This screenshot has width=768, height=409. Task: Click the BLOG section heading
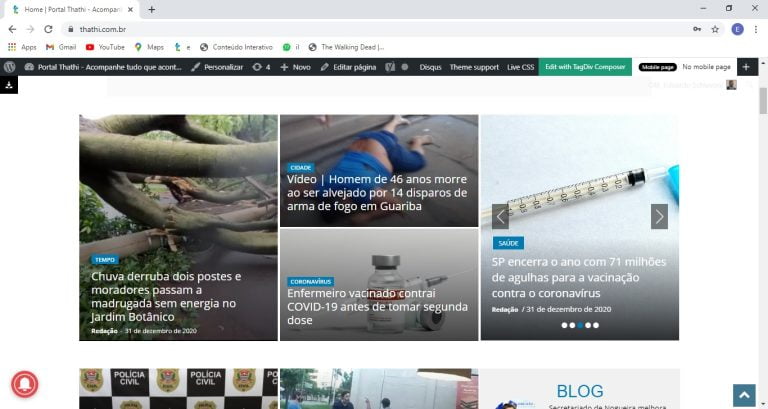[580, 391]
